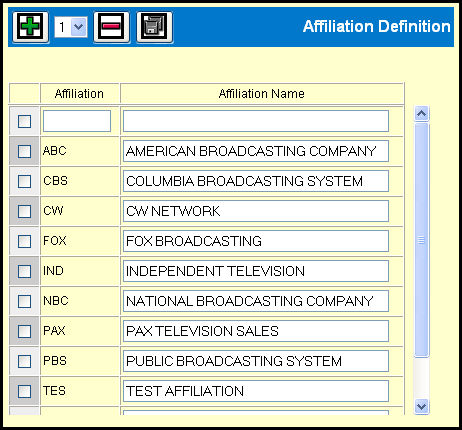This screenshot has width=462, height=430.
Task: Click the empty Affiliation code input field
Action: (77, 121)
